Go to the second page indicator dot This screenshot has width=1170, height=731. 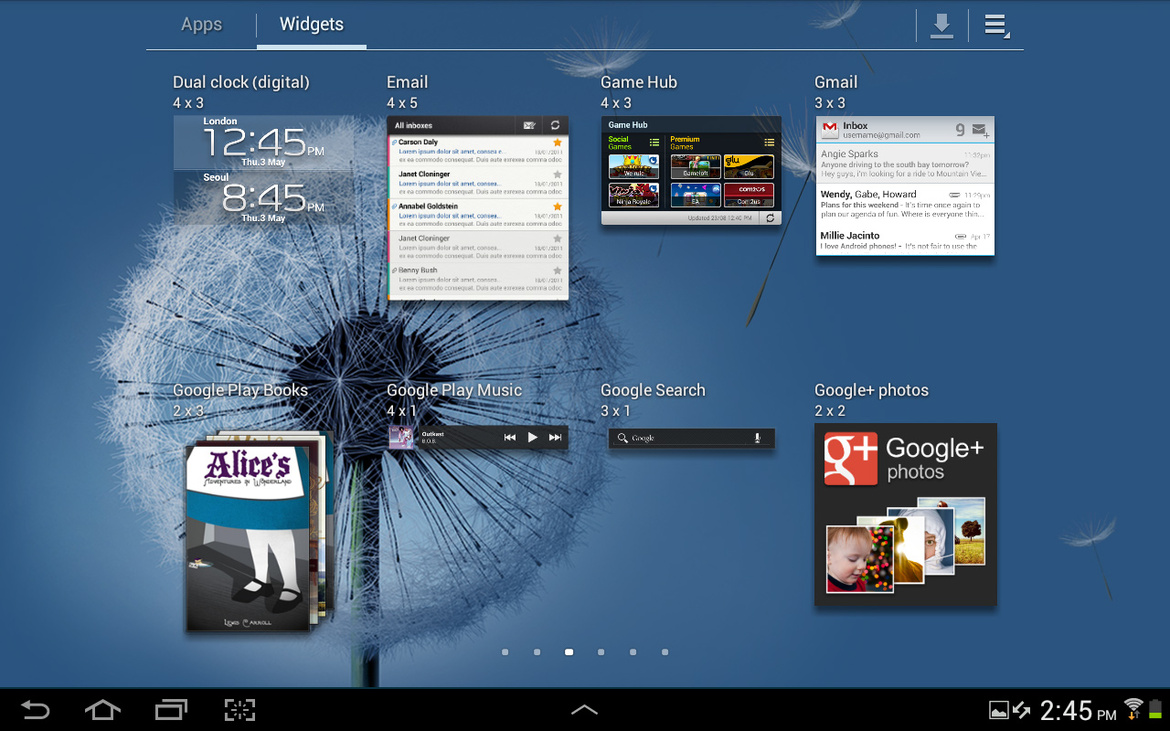pos(537,652)
